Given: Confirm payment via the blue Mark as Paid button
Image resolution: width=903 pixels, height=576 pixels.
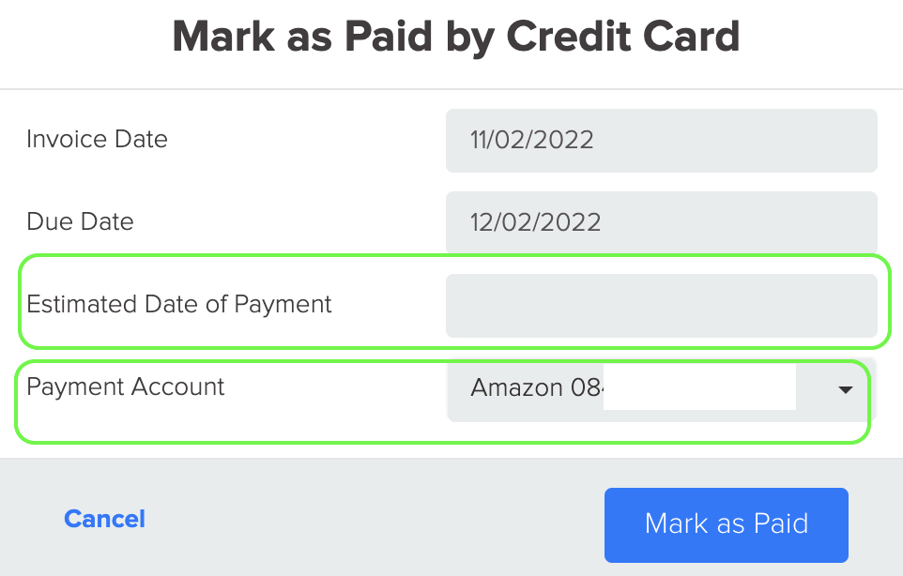Looking at the screenshot, I should point(725,524).
